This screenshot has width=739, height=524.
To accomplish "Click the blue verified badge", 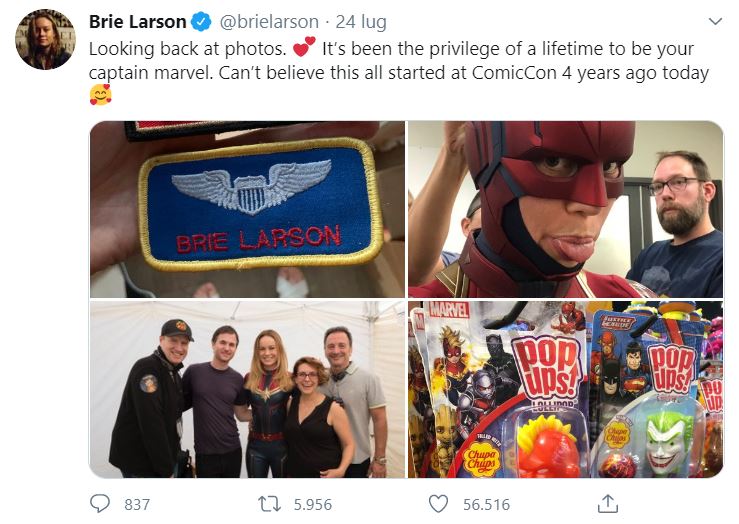I will coord(201,22).
